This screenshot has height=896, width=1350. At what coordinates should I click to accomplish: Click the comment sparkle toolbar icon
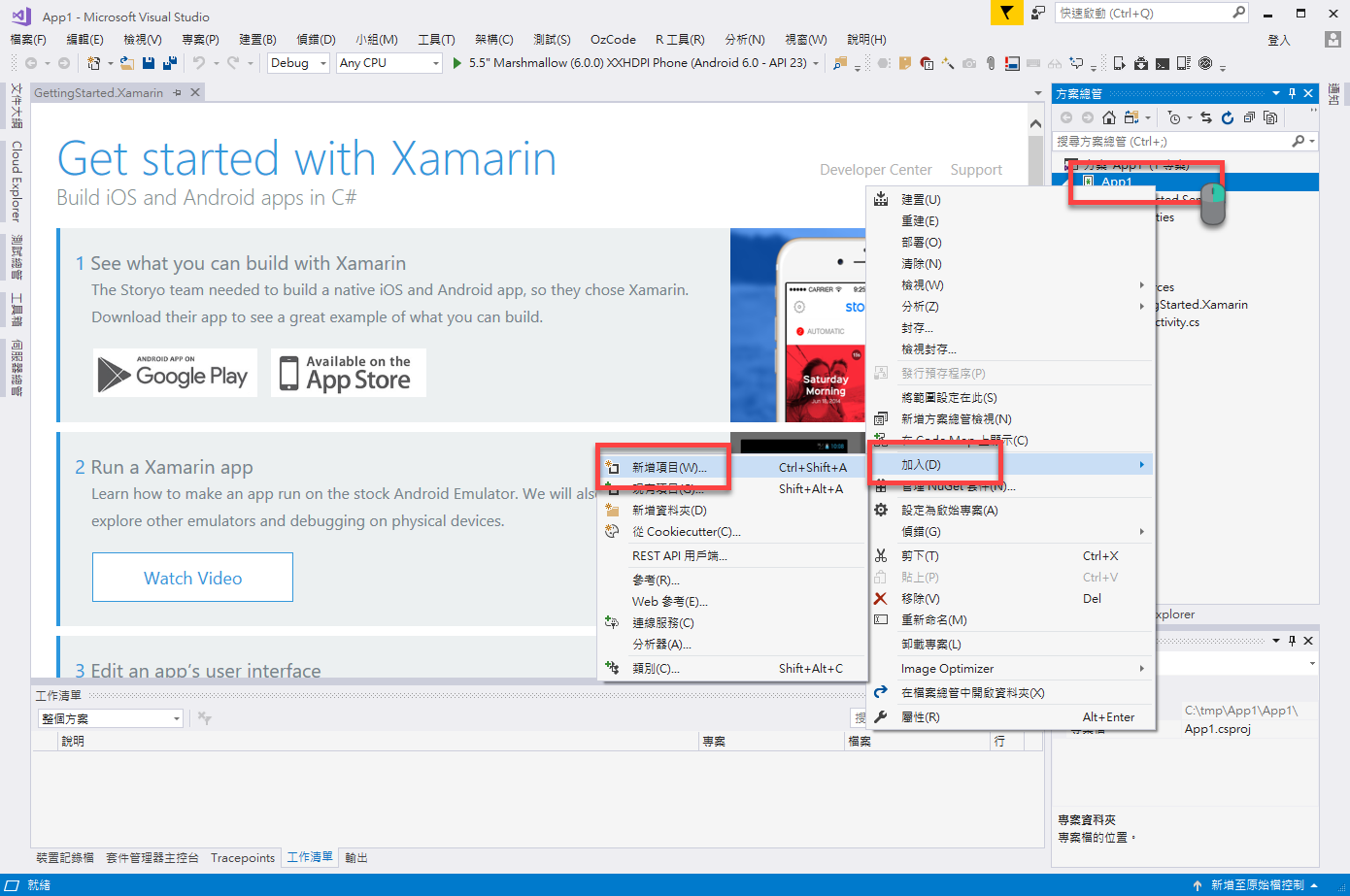[1076, 63]
